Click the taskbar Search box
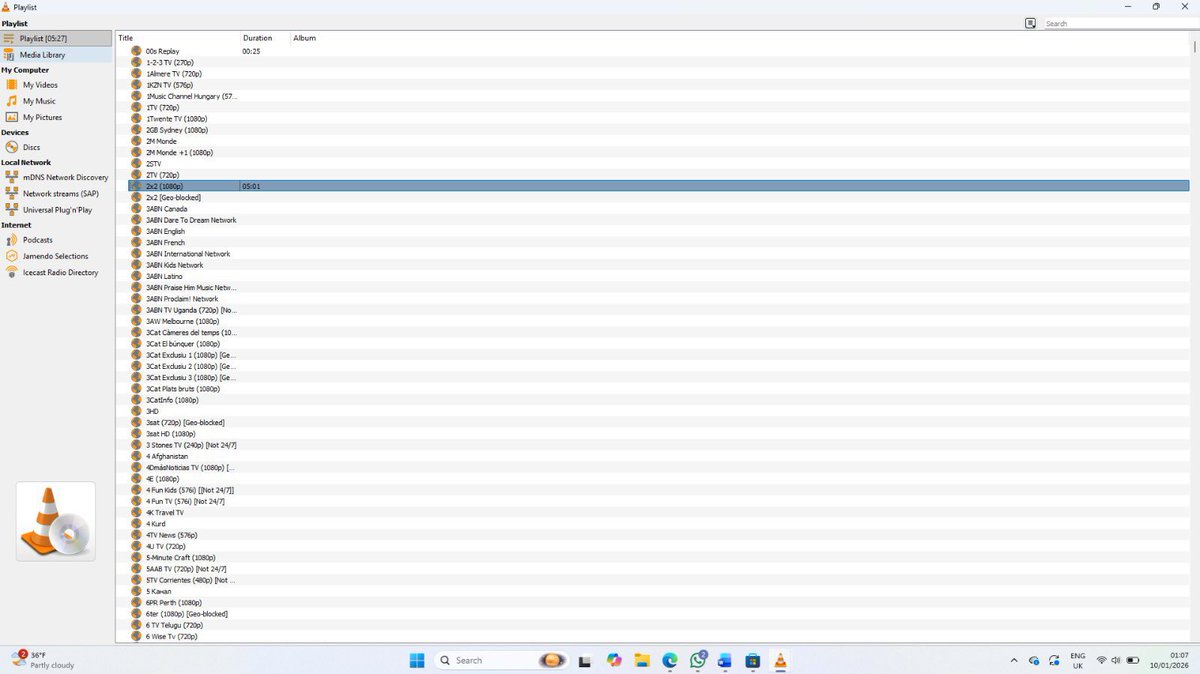This screenshot has height=674, width=1200. point(503,660)
